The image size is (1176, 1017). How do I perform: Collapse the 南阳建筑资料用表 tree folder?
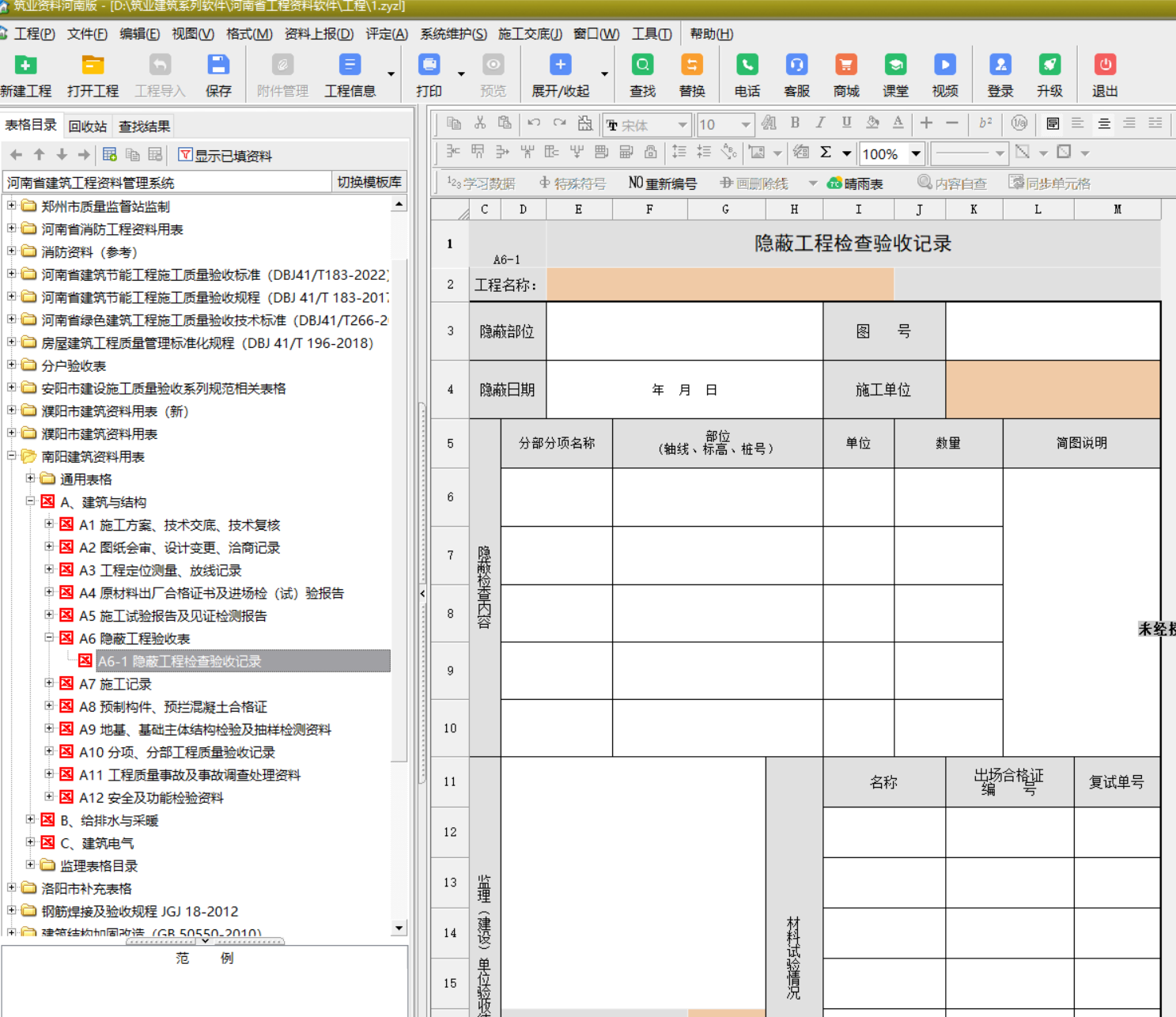(x=12, y=456)
